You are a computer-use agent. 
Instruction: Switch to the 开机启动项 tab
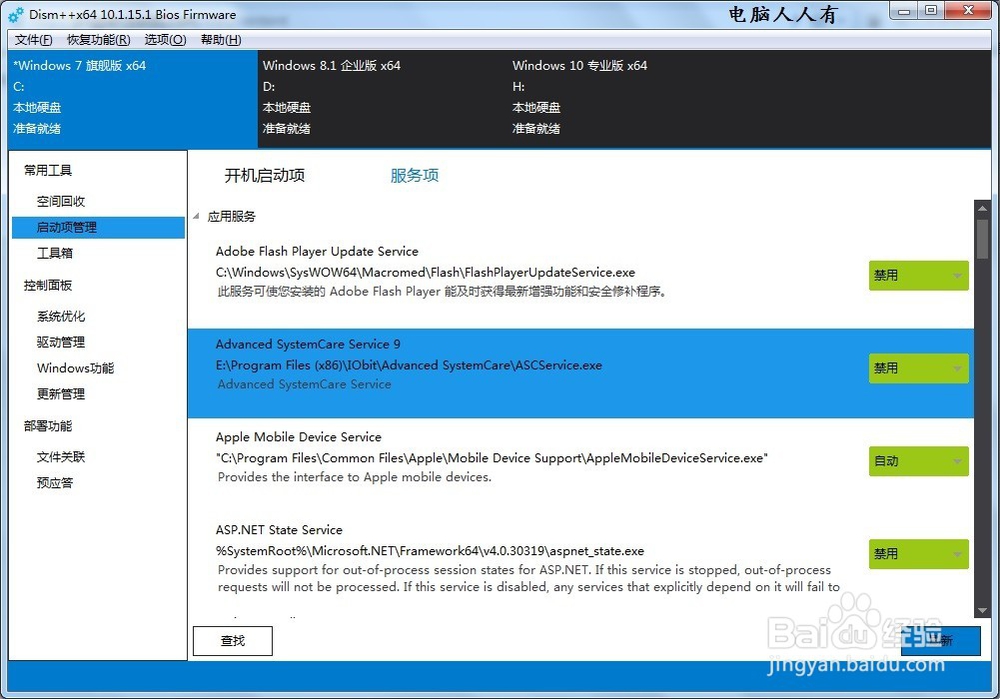point(265,175)
